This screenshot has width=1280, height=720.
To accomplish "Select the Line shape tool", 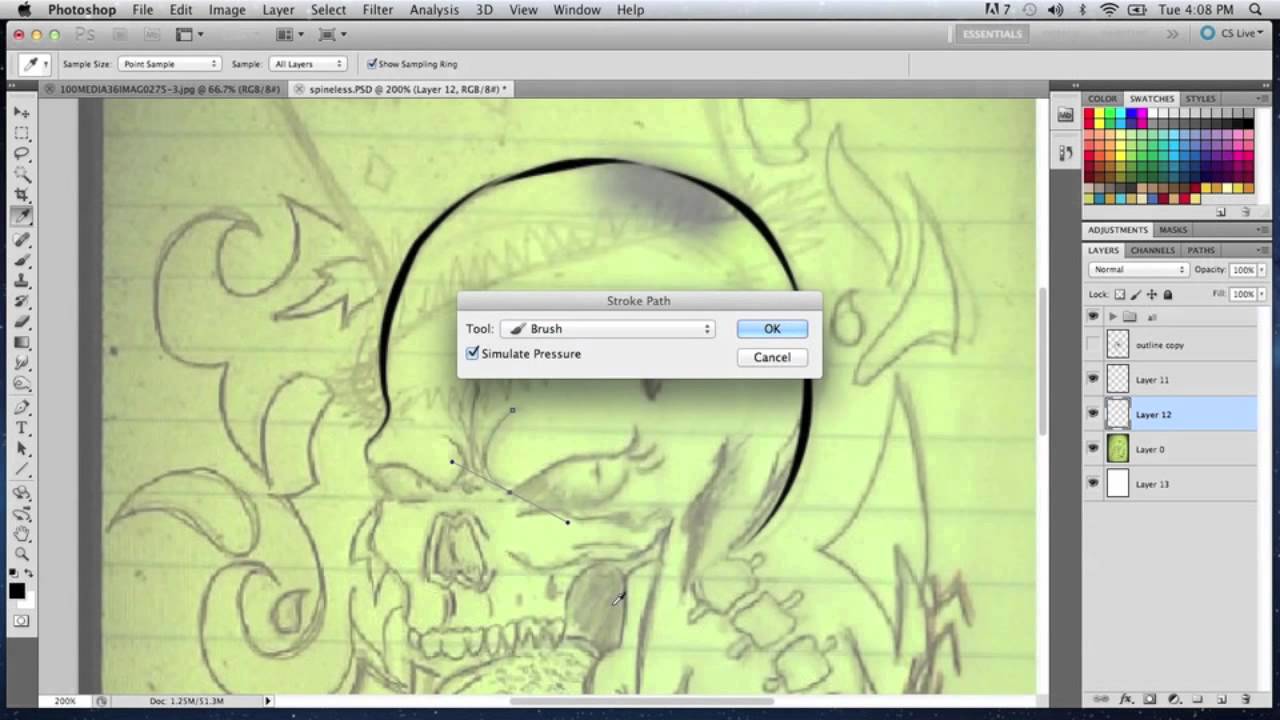I will pyautogui.click(x=21, y=468).
